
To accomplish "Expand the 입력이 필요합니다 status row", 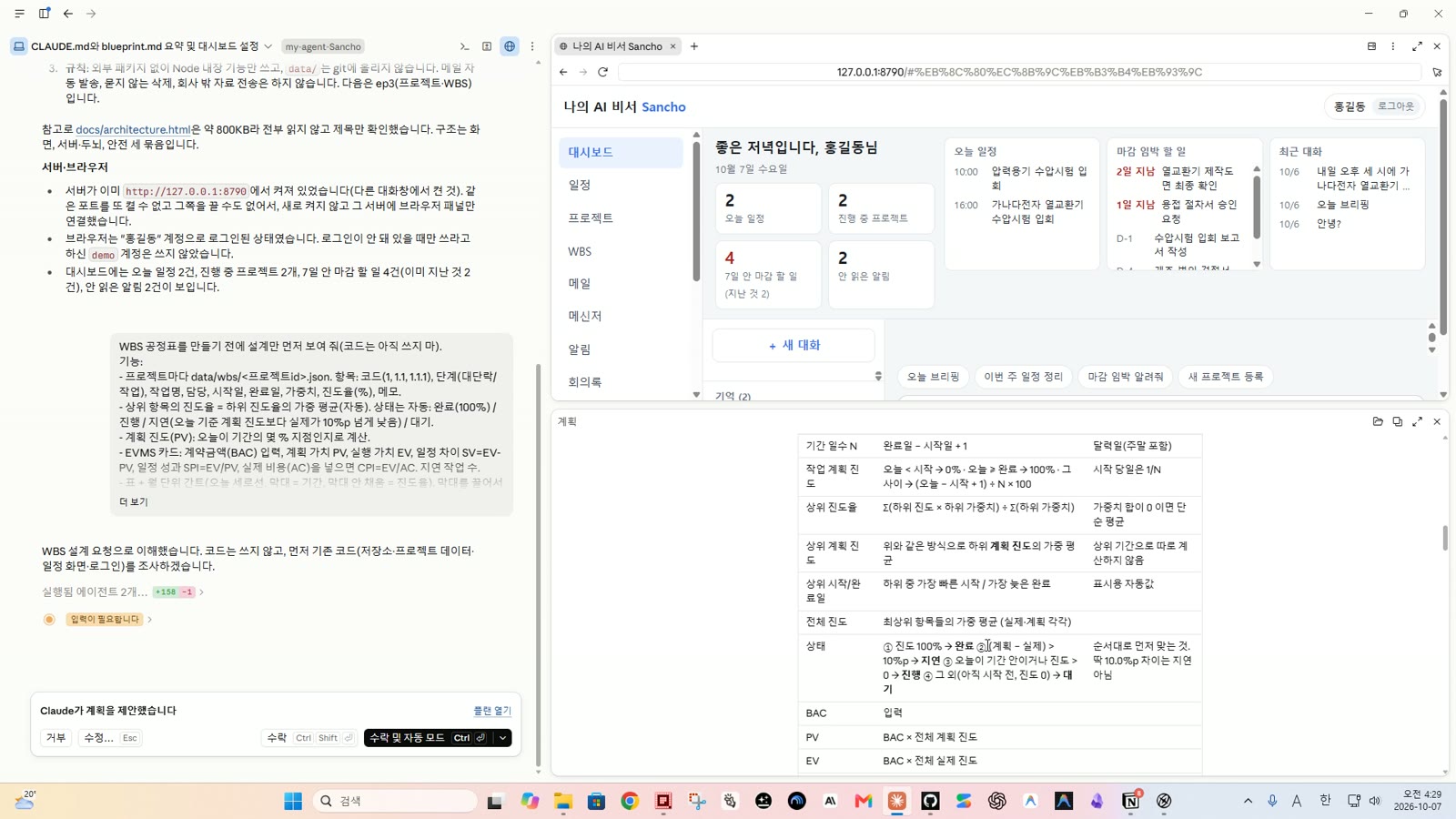I will [x=98, y=619].
